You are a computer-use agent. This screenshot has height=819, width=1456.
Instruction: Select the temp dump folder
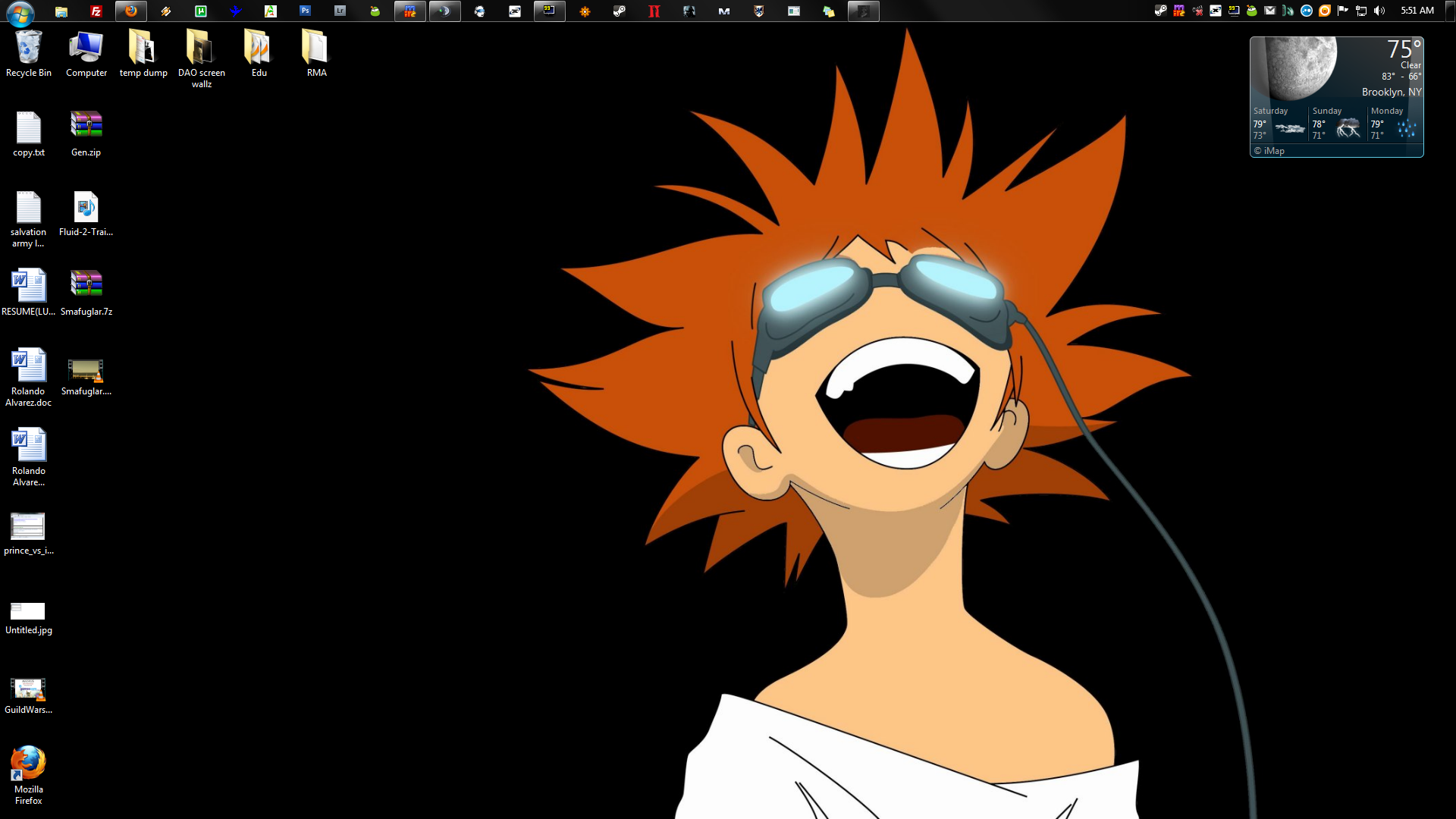(x=143, y=54)
